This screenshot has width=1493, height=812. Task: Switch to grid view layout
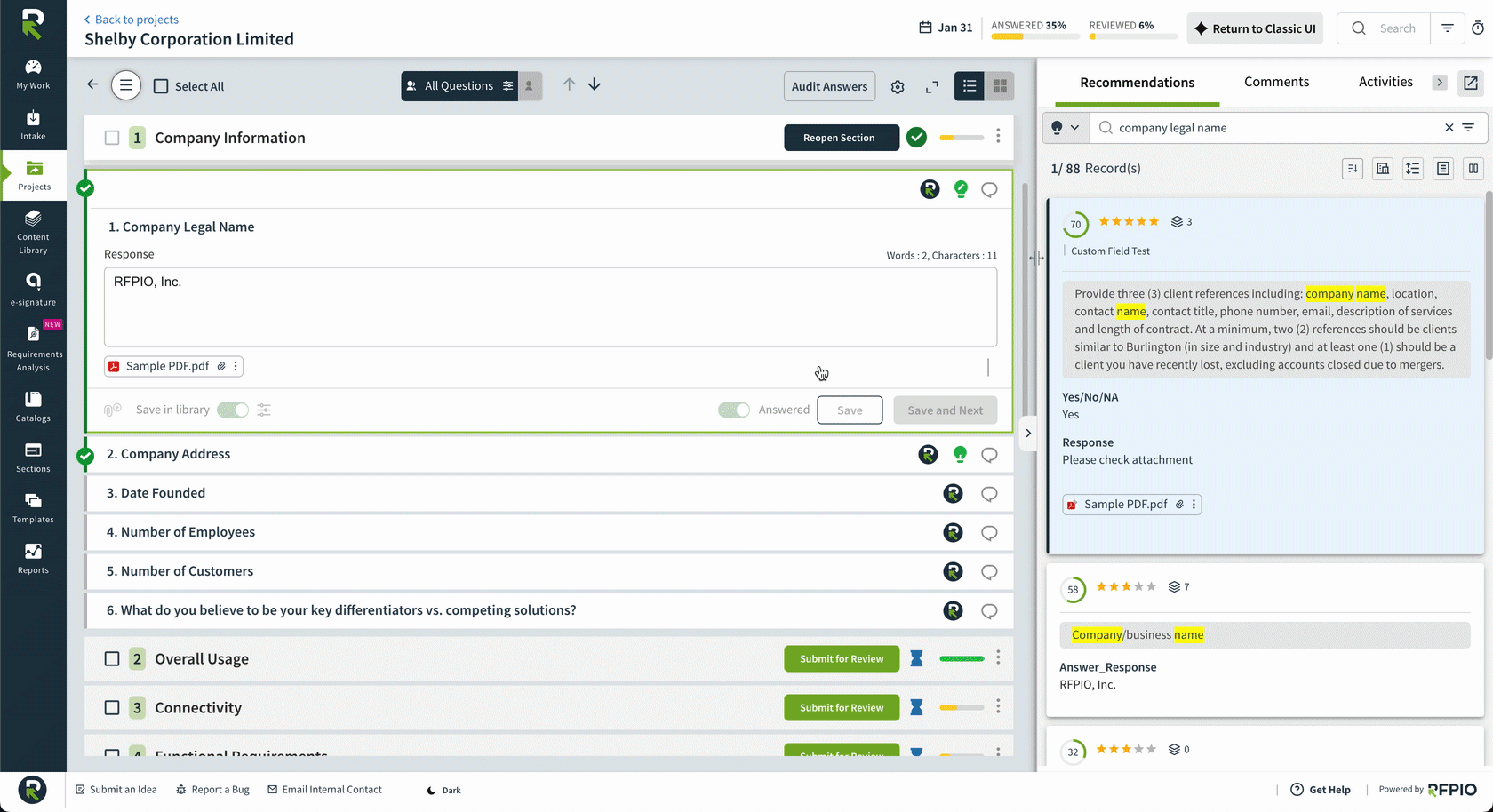(1000, 86)
